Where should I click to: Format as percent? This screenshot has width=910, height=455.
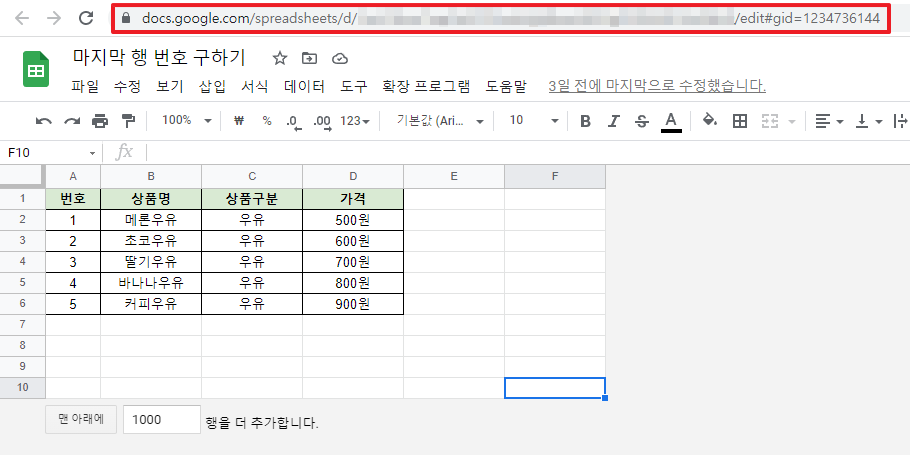(x=267, y=121)
